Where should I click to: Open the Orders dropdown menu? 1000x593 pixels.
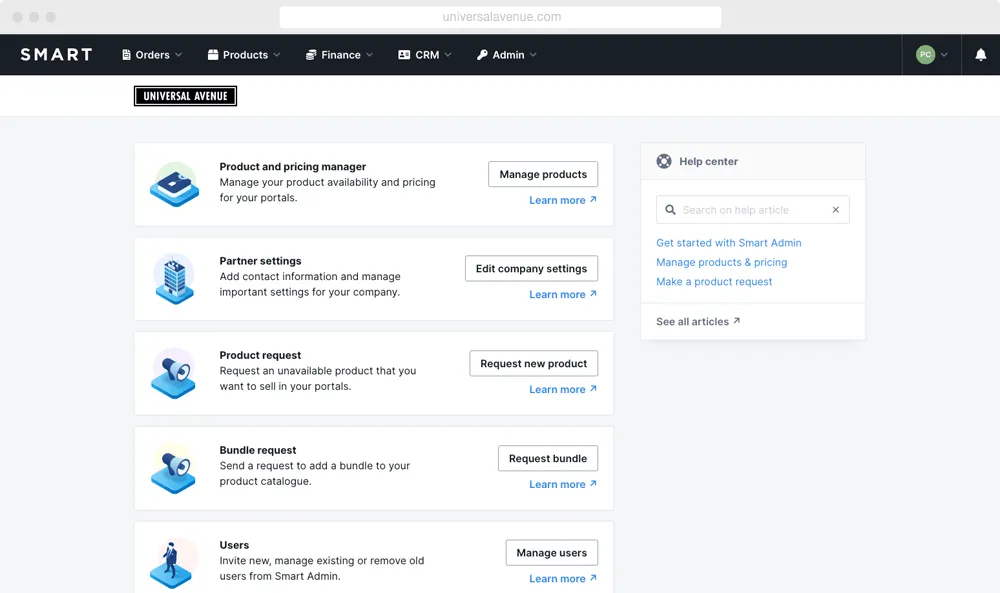[x=152, y=55]
